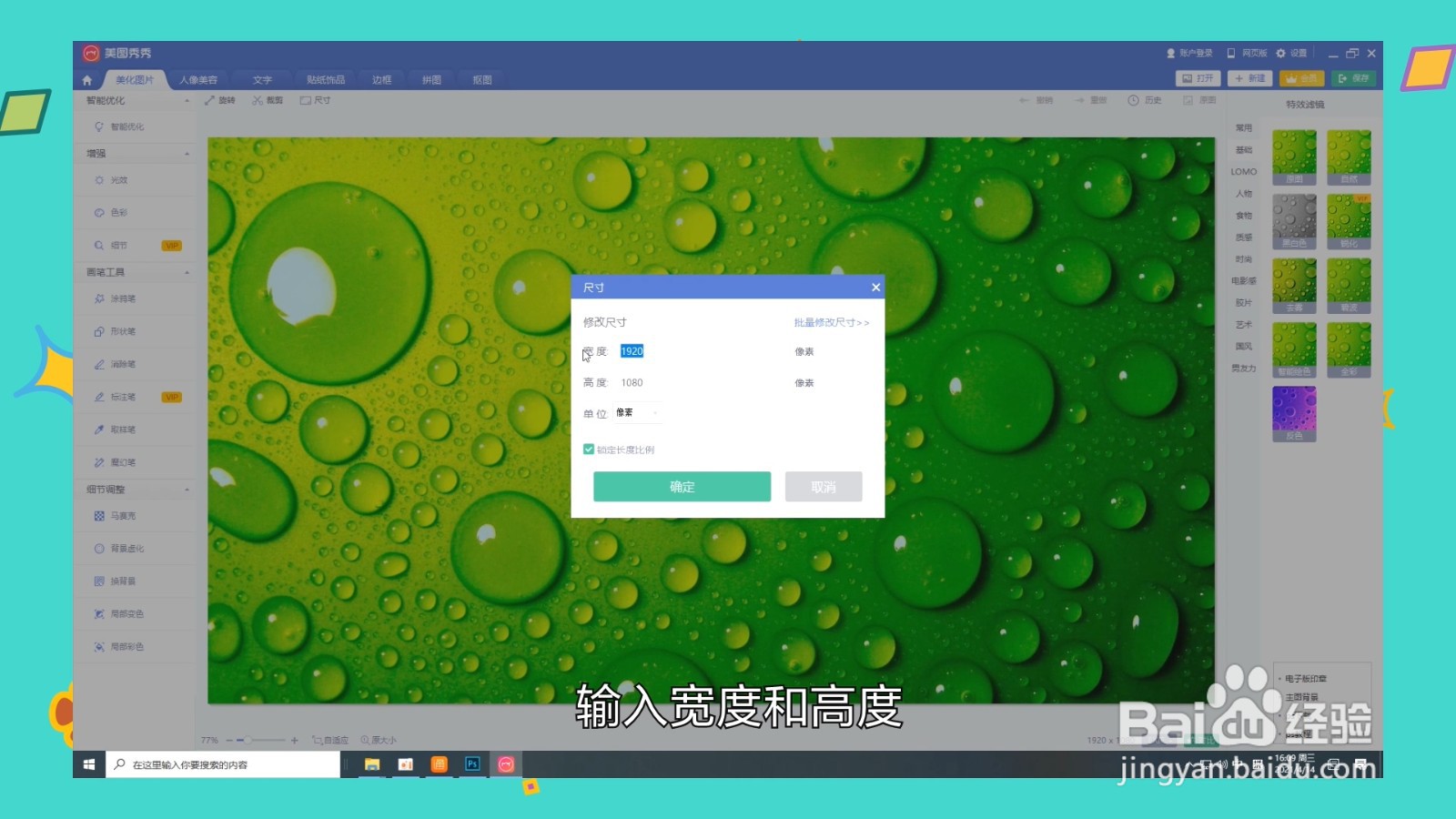1456x819 pixels.
Task: Select the 自然 filter thumbnail
Action: pos(1349,157)
